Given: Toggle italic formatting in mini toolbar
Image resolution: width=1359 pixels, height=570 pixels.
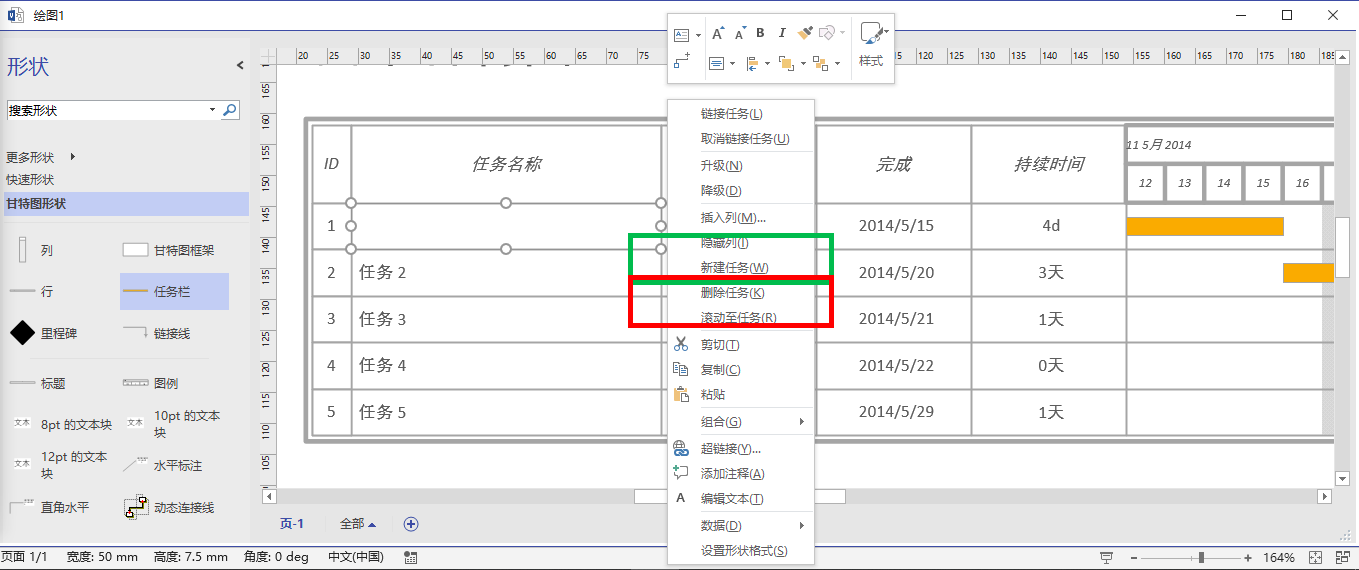Looking at the screenshot, I should (782, 34).
